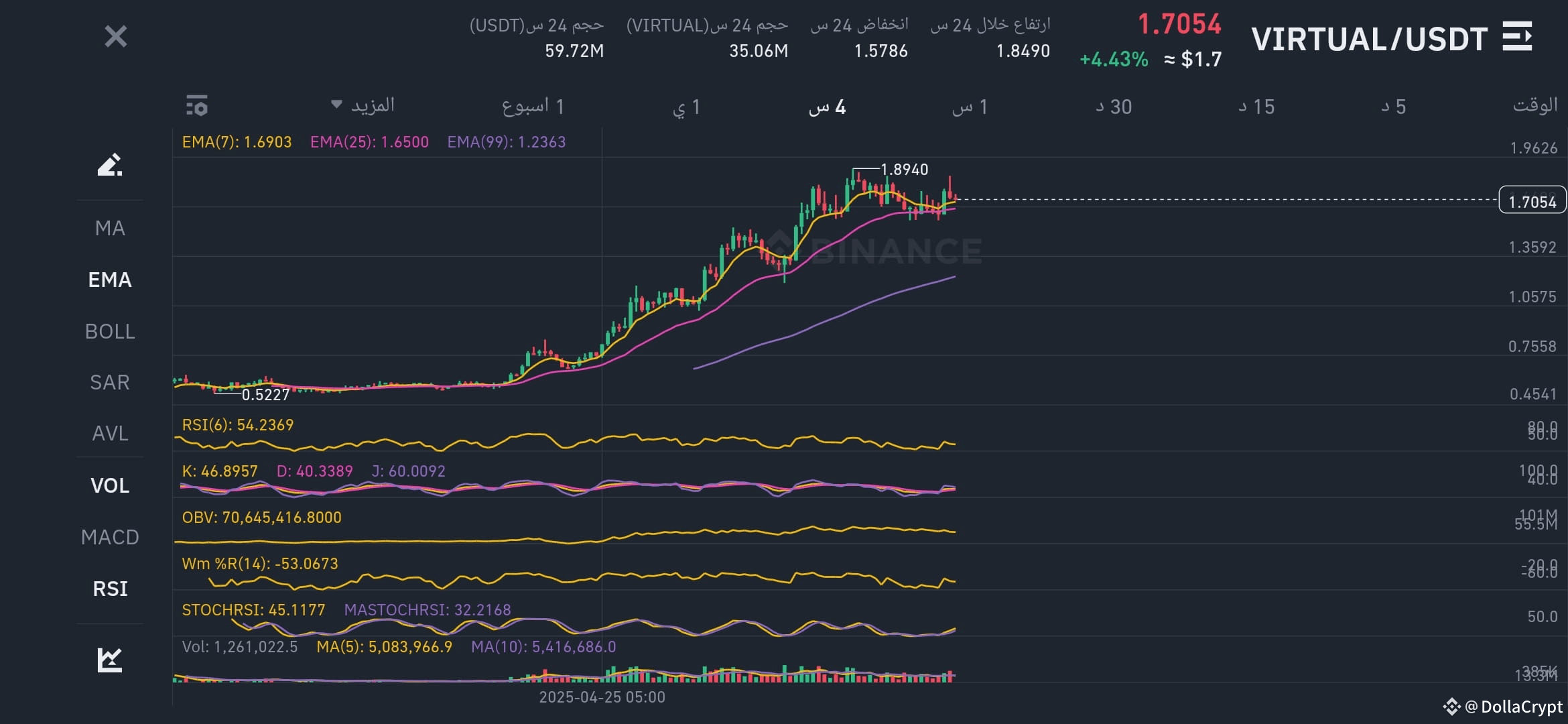
Task: Open the indicator chart icon at the sidebar bottom
Action: tap(110, 660)
